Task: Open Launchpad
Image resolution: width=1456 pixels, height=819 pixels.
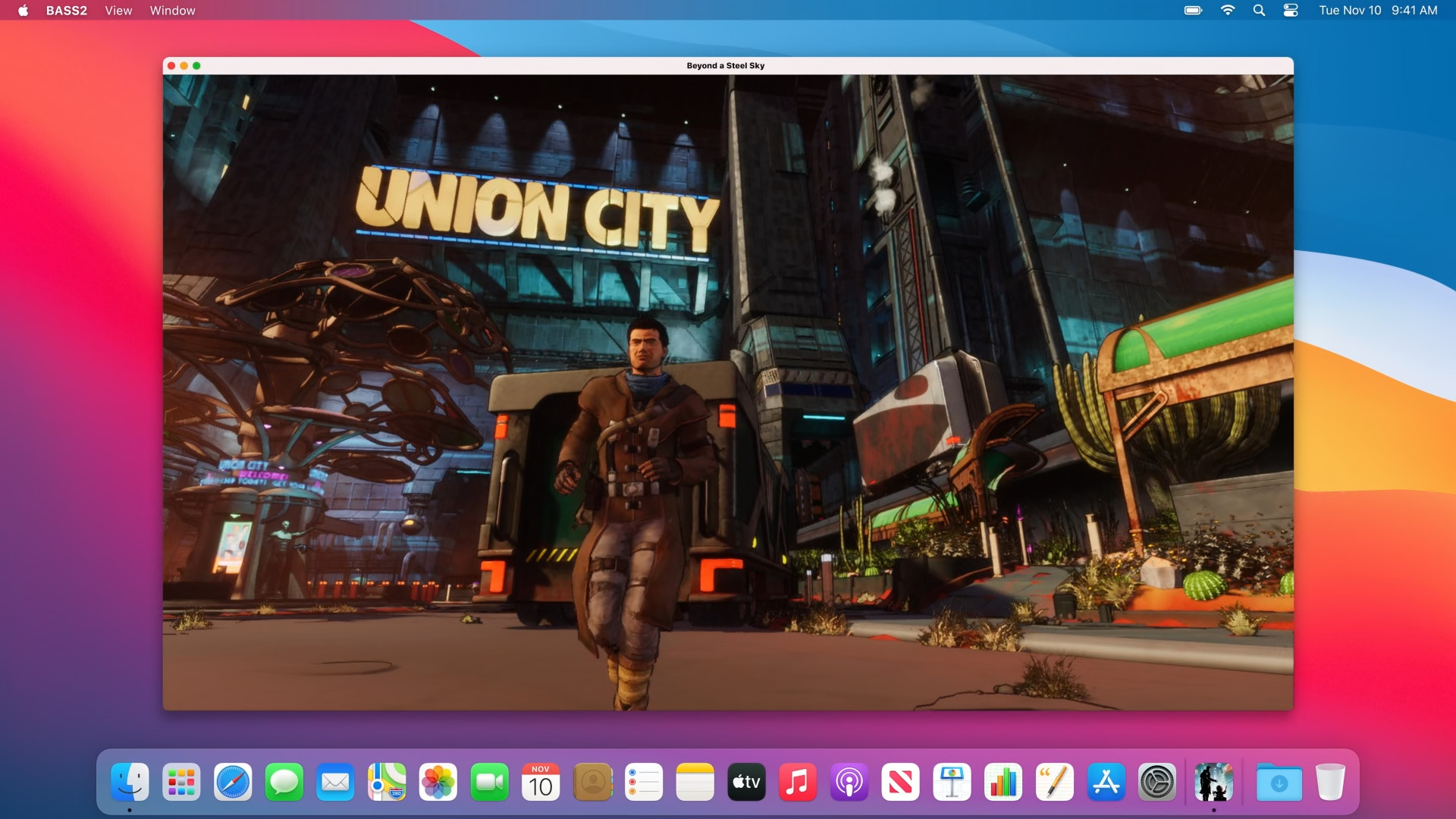Action: tap(181, 782)
